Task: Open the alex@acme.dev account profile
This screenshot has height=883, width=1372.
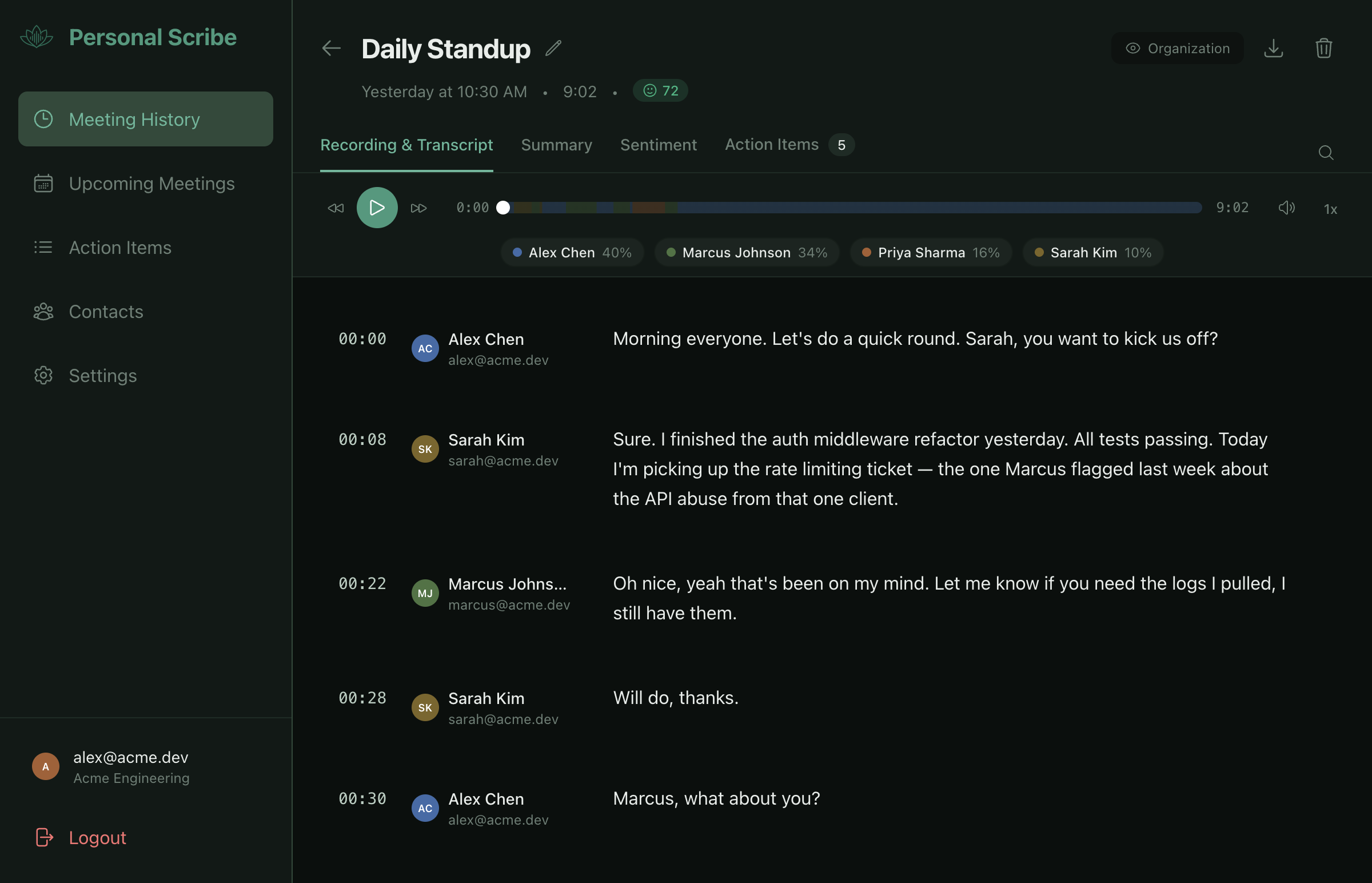Action: pos(111,766)
